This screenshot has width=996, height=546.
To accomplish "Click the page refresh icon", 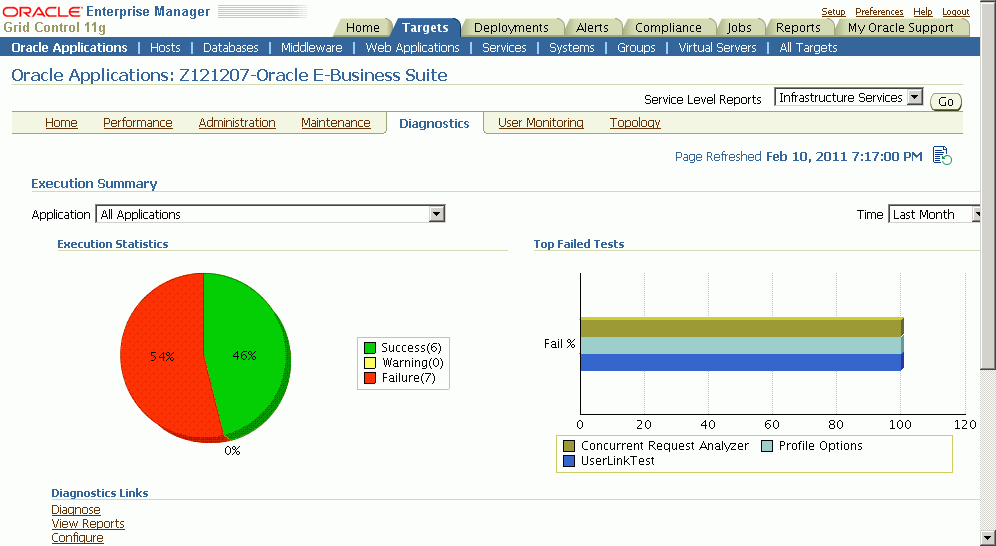I will point(942,156).
